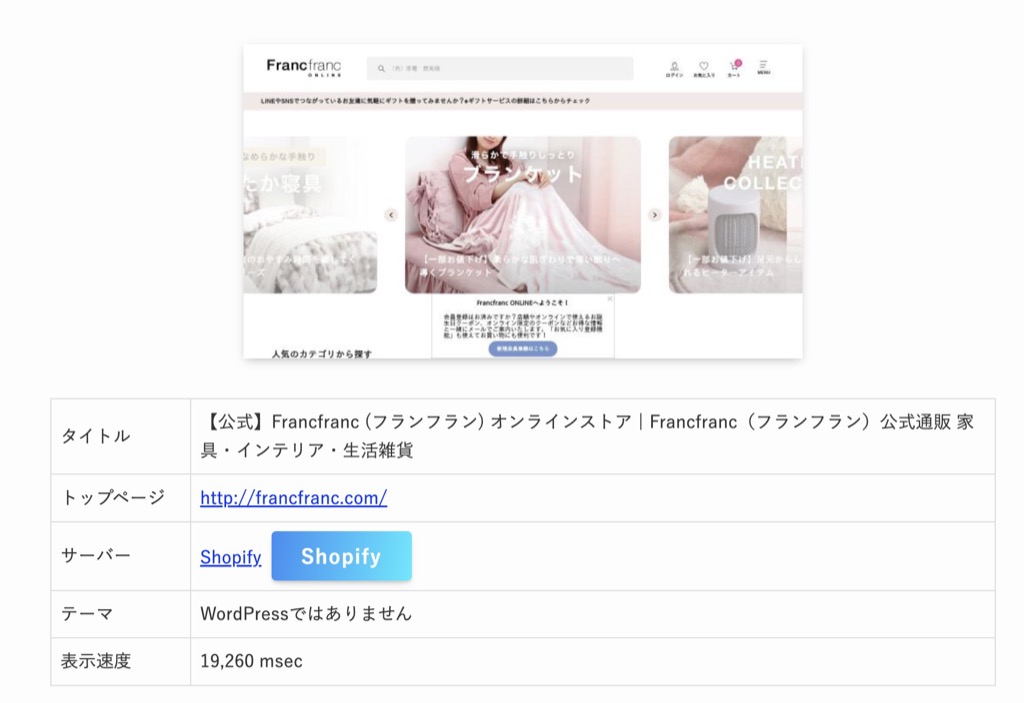The width and height of the screenshot is (1024, 703).
Task: Click into the site search field
Action: point(500,69)
